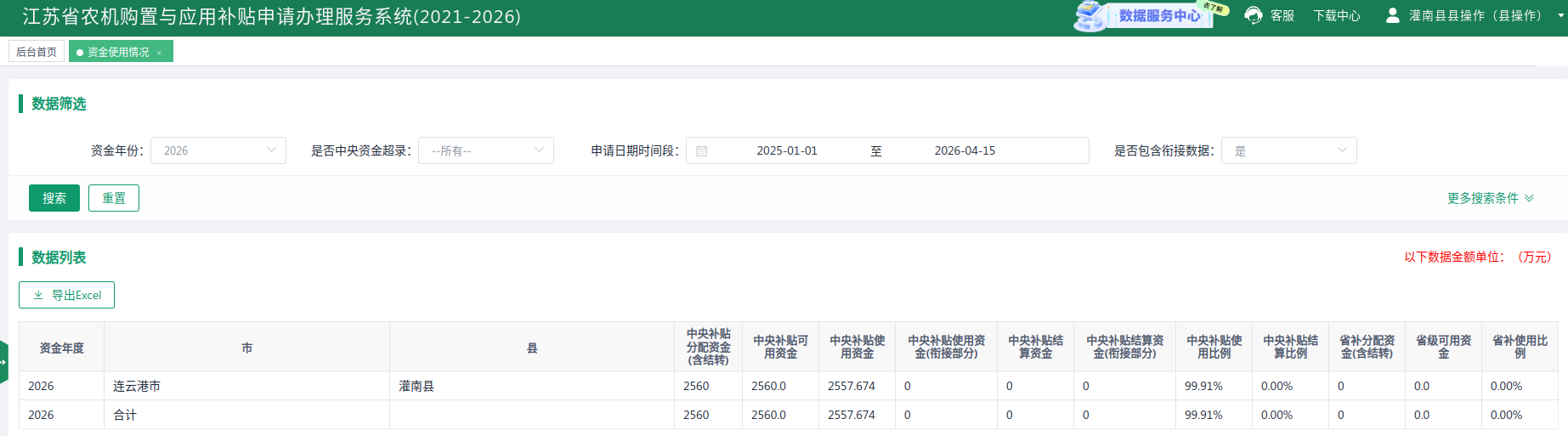Select the 资金使用情况 tab

coord(117,52)
